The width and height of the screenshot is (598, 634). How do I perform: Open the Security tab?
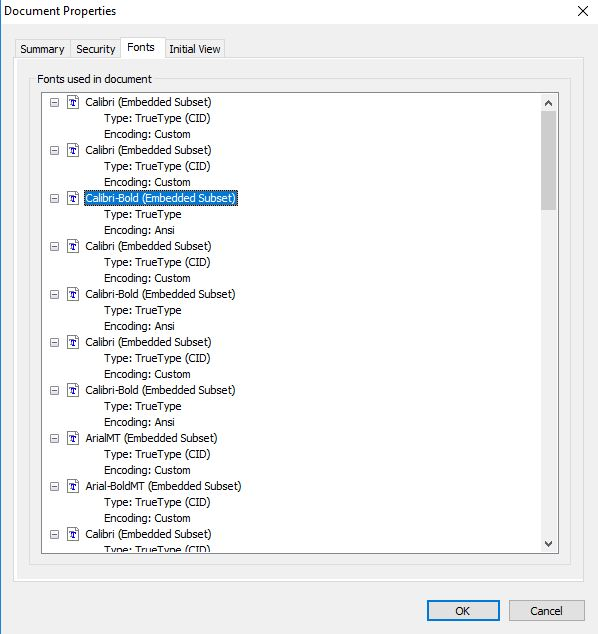click(x=96, y=49)
